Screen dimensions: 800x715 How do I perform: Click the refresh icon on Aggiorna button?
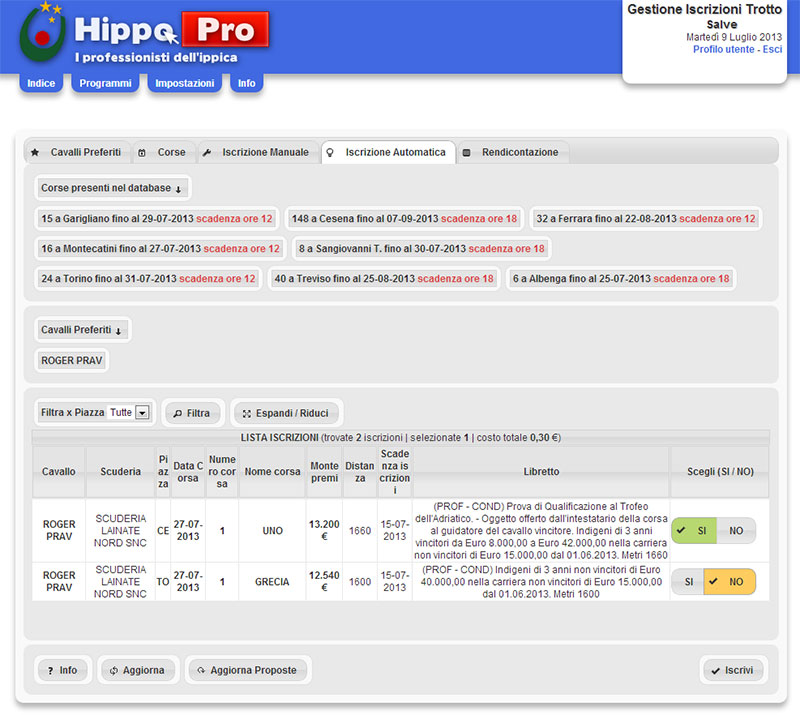click(x=114, y=670)
